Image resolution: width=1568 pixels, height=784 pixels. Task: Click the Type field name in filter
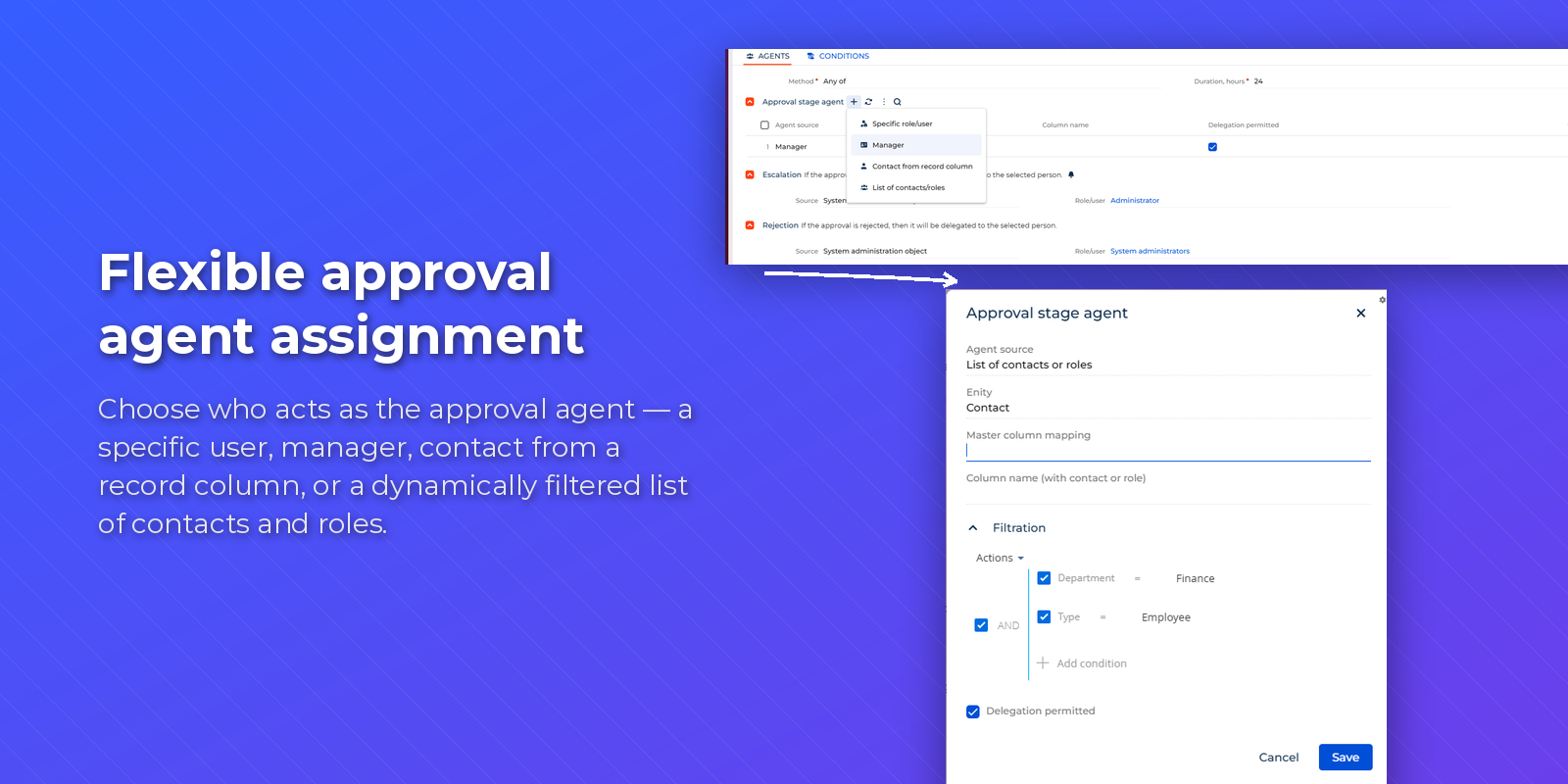[1068, 617]
